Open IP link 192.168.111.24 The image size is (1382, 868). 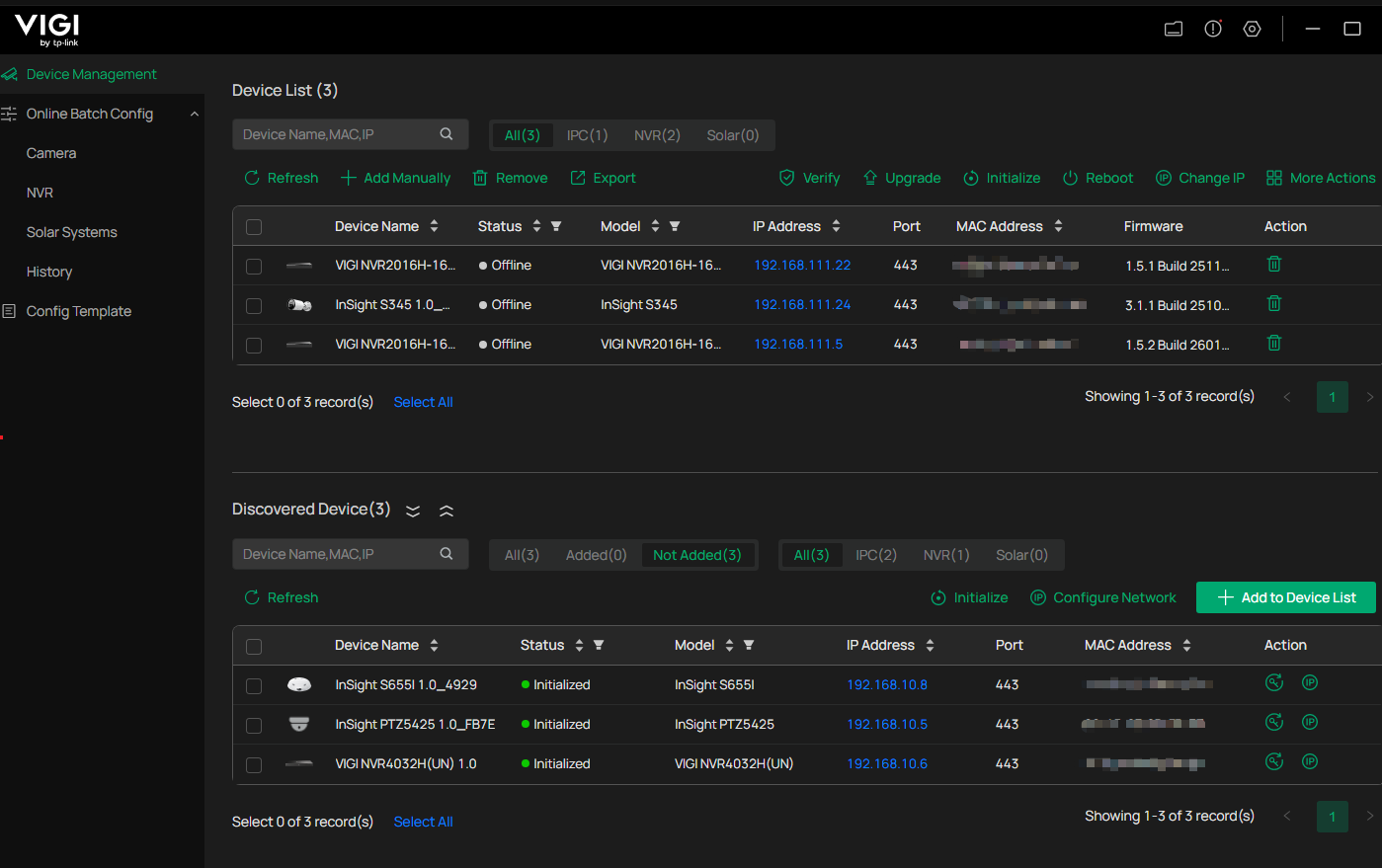pyautogui.click(x=802, y=304)
